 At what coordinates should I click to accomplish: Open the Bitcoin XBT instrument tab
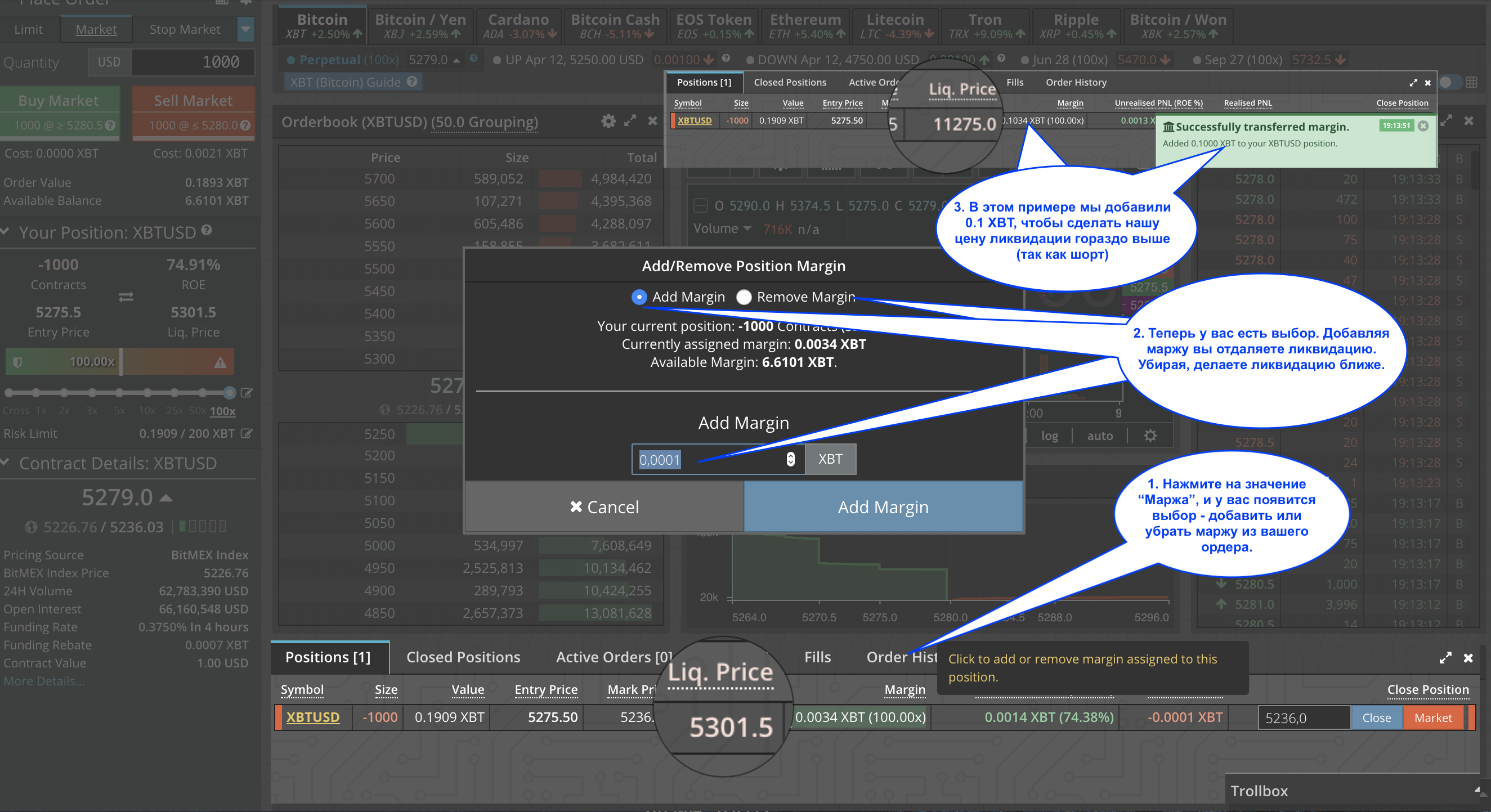click(323, 26)
